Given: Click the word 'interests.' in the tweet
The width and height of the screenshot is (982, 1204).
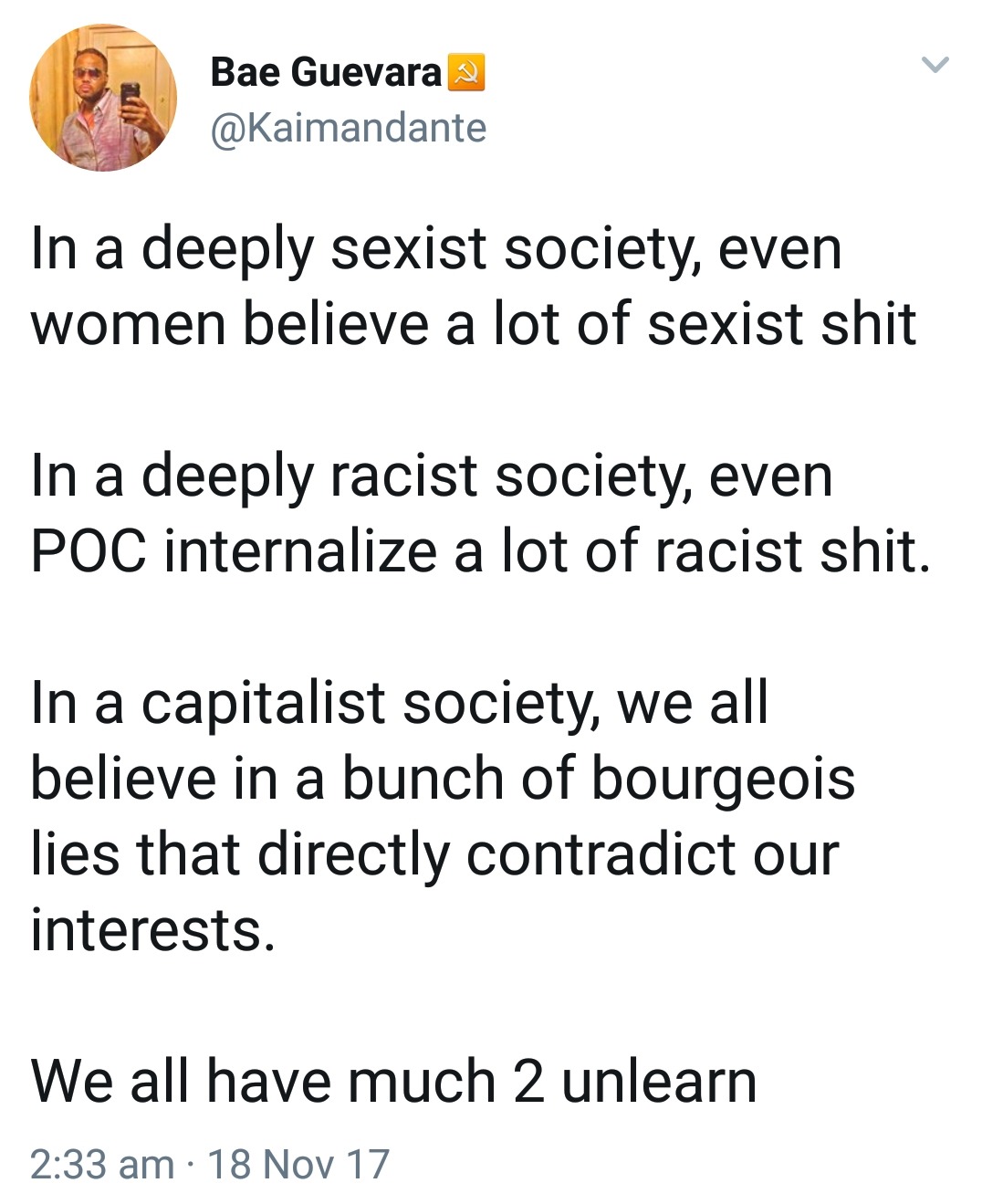Looking at the screenshot, I should (152, 930).
